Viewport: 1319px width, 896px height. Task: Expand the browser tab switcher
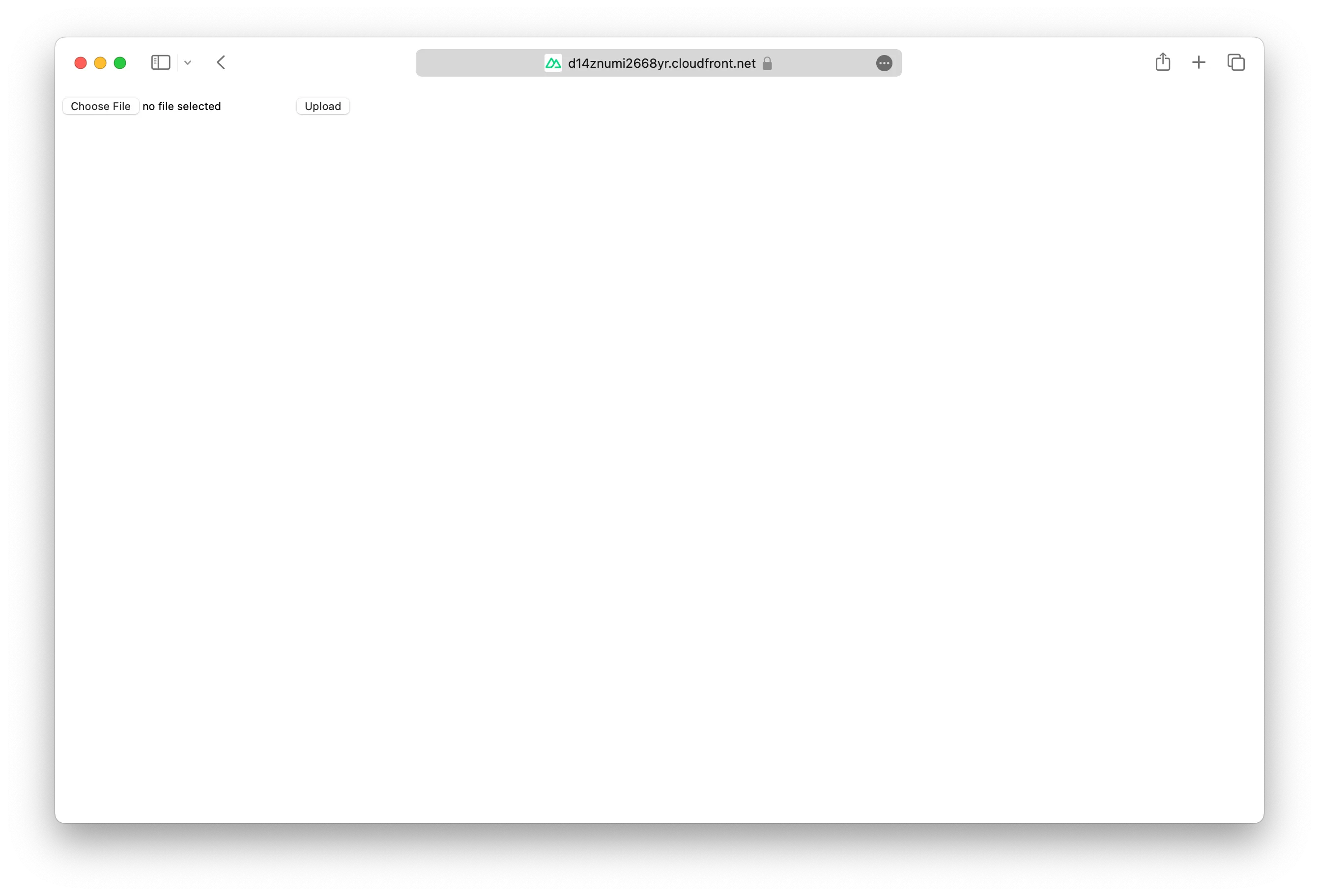coord(1236,63)
